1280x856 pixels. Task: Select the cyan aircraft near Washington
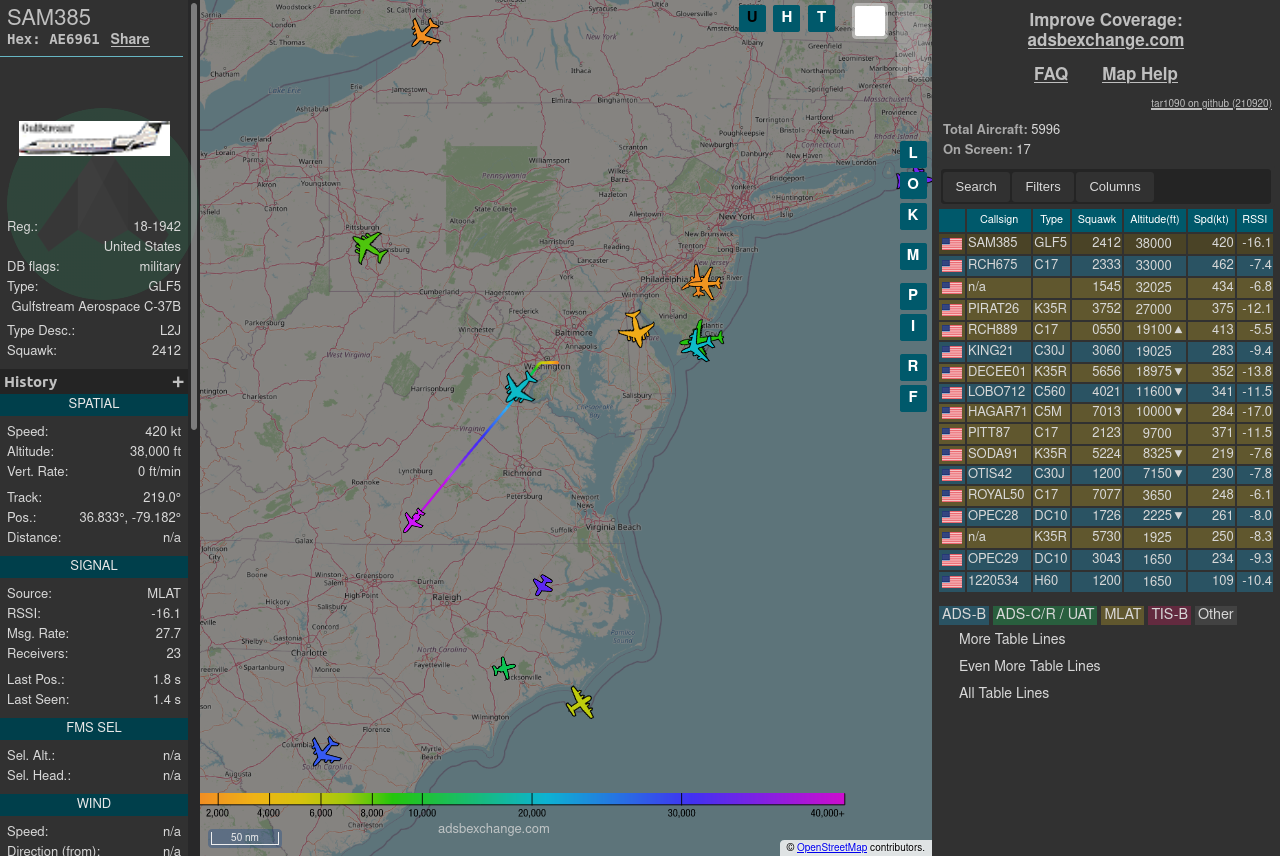pyautogui.click(x=520, y=387)
